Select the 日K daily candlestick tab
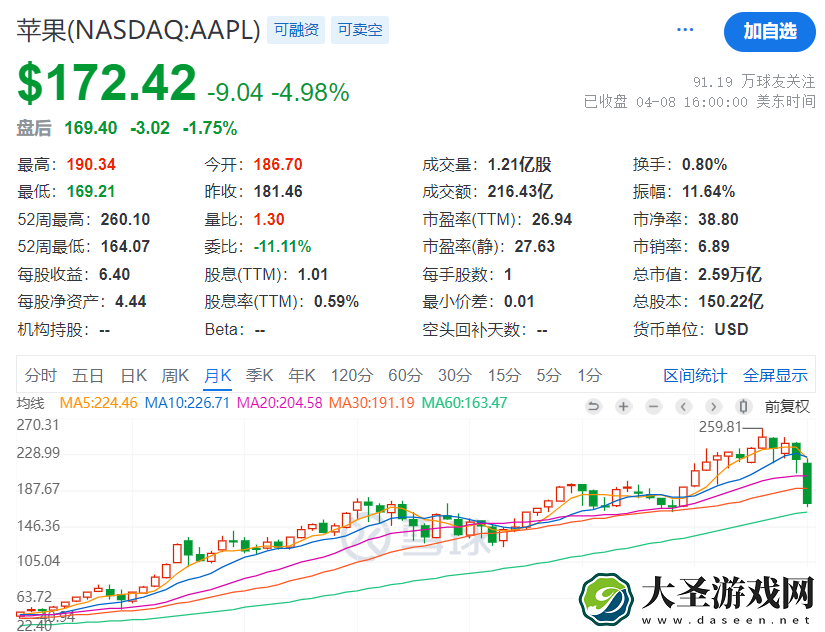The height and width of the screenshot is (632, 825). [134, 375]
